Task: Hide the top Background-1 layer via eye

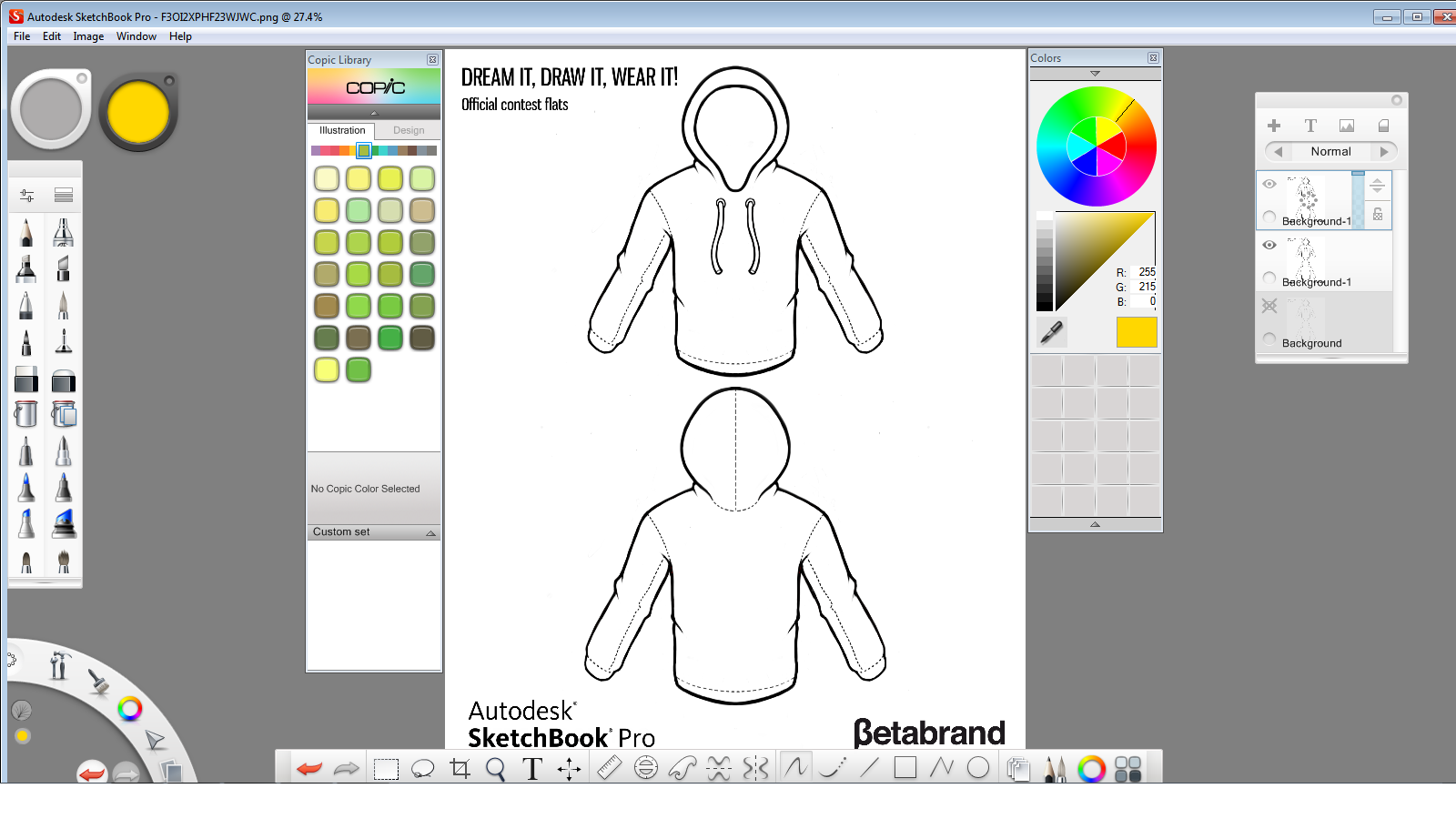Action: coord(1269,184)
